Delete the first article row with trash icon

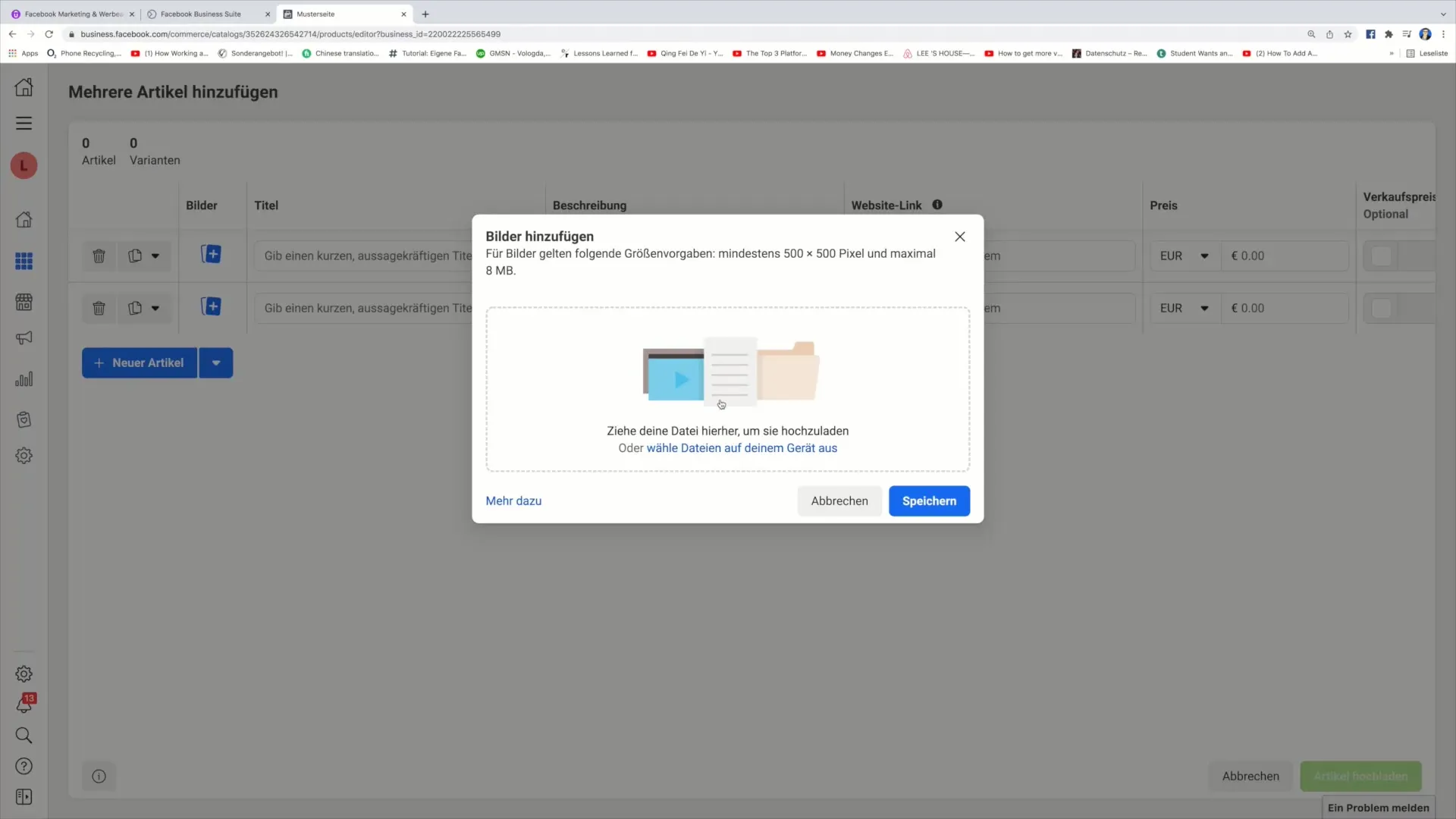pyautogui.click(x=99, y=256)
